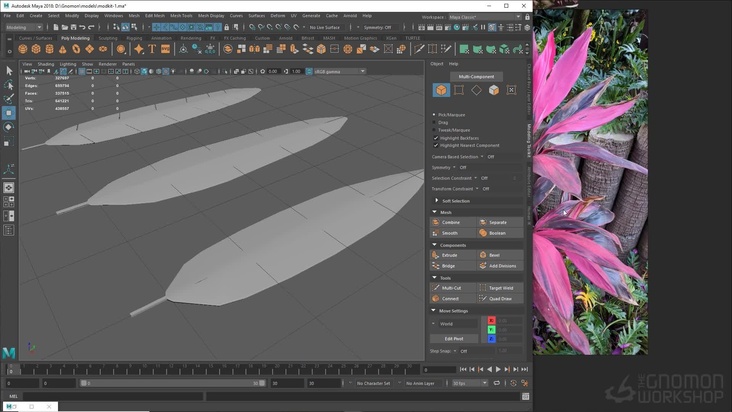
Task: Select the Quad Draw tool
Action: point(499,298)
